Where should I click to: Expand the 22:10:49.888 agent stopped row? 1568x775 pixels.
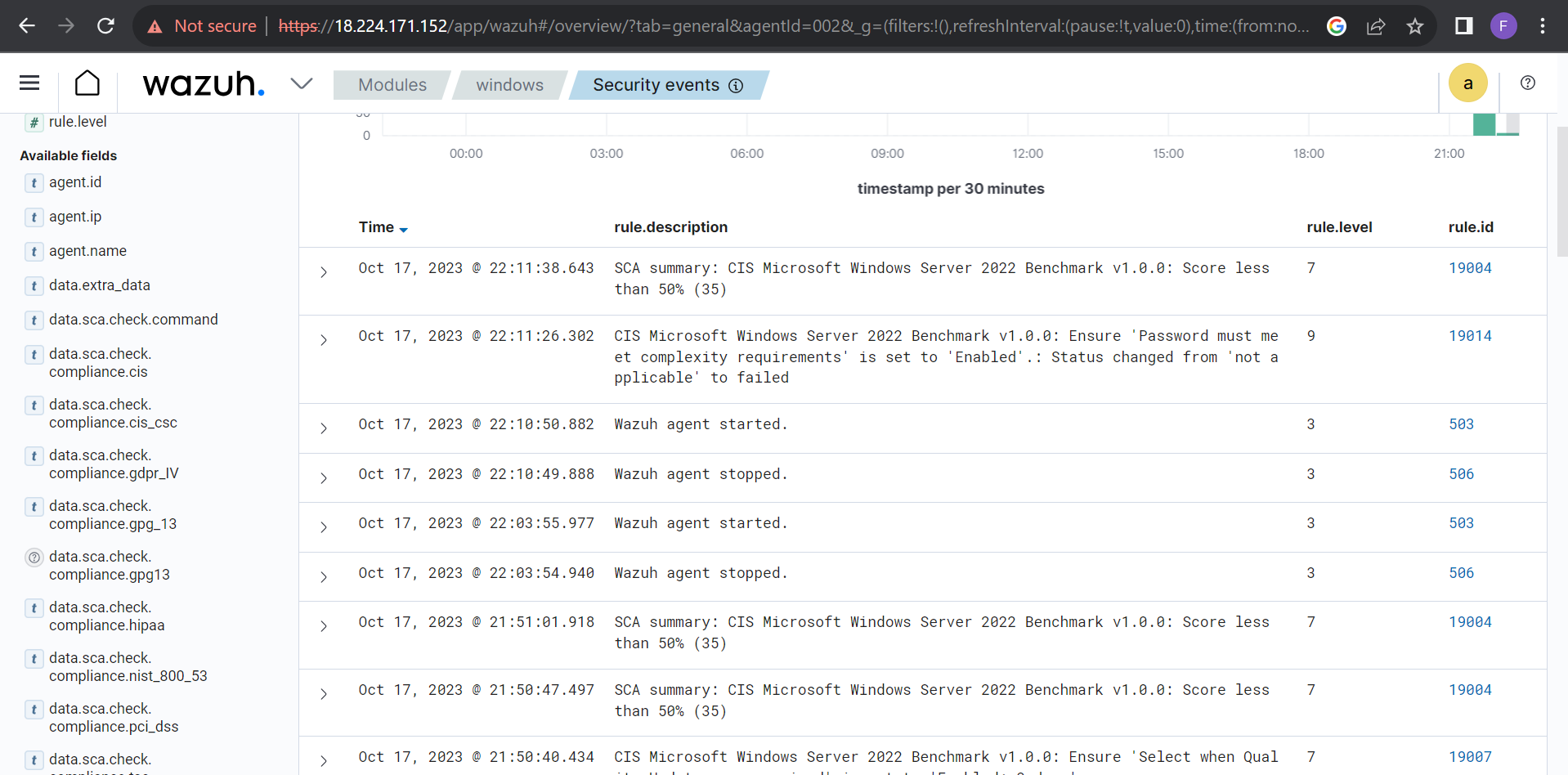click(324, 478)
